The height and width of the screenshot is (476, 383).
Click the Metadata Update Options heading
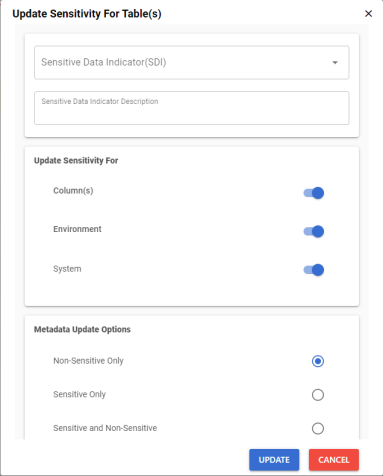82,329
